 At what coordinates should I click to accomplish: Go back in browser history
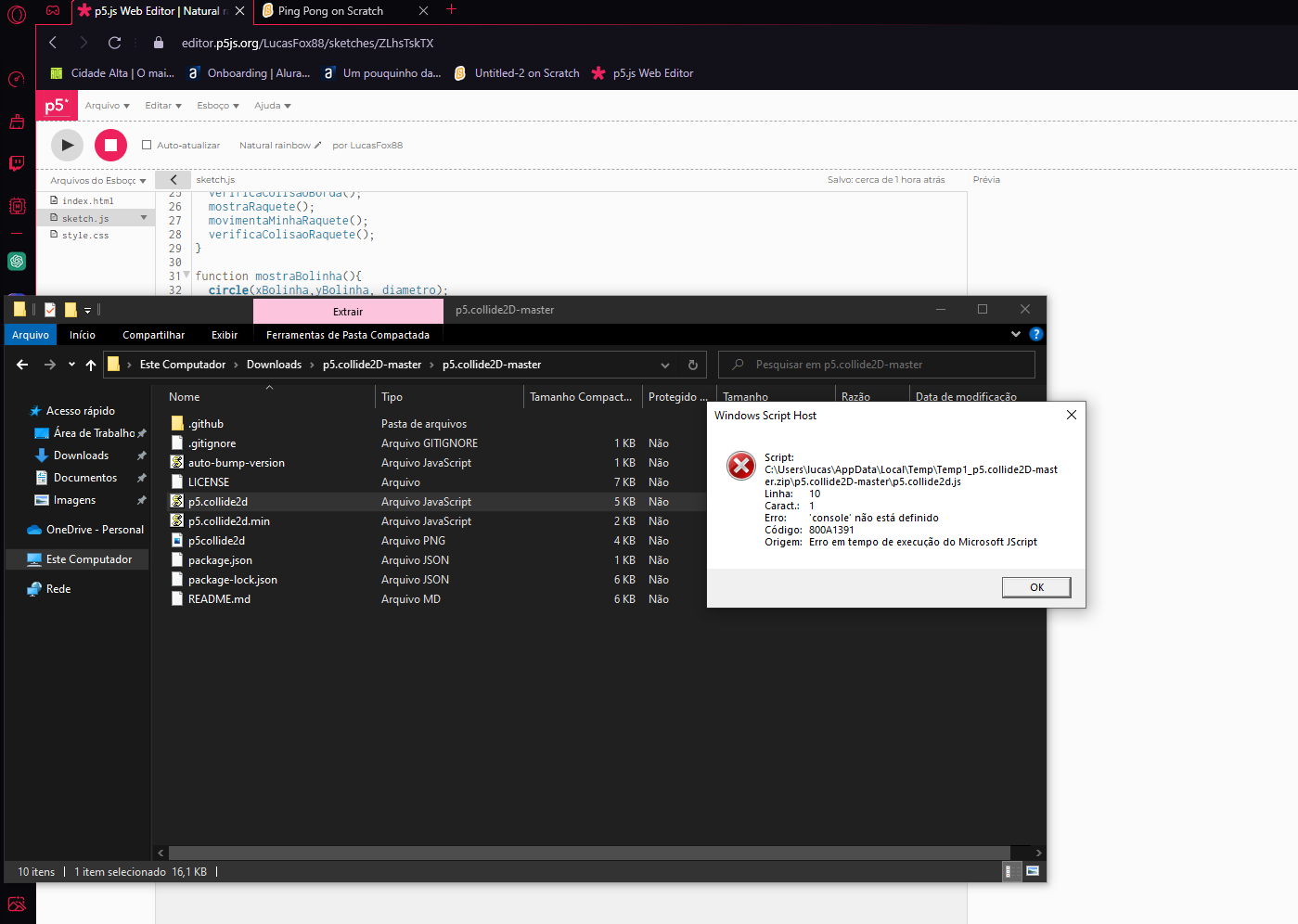53,43
